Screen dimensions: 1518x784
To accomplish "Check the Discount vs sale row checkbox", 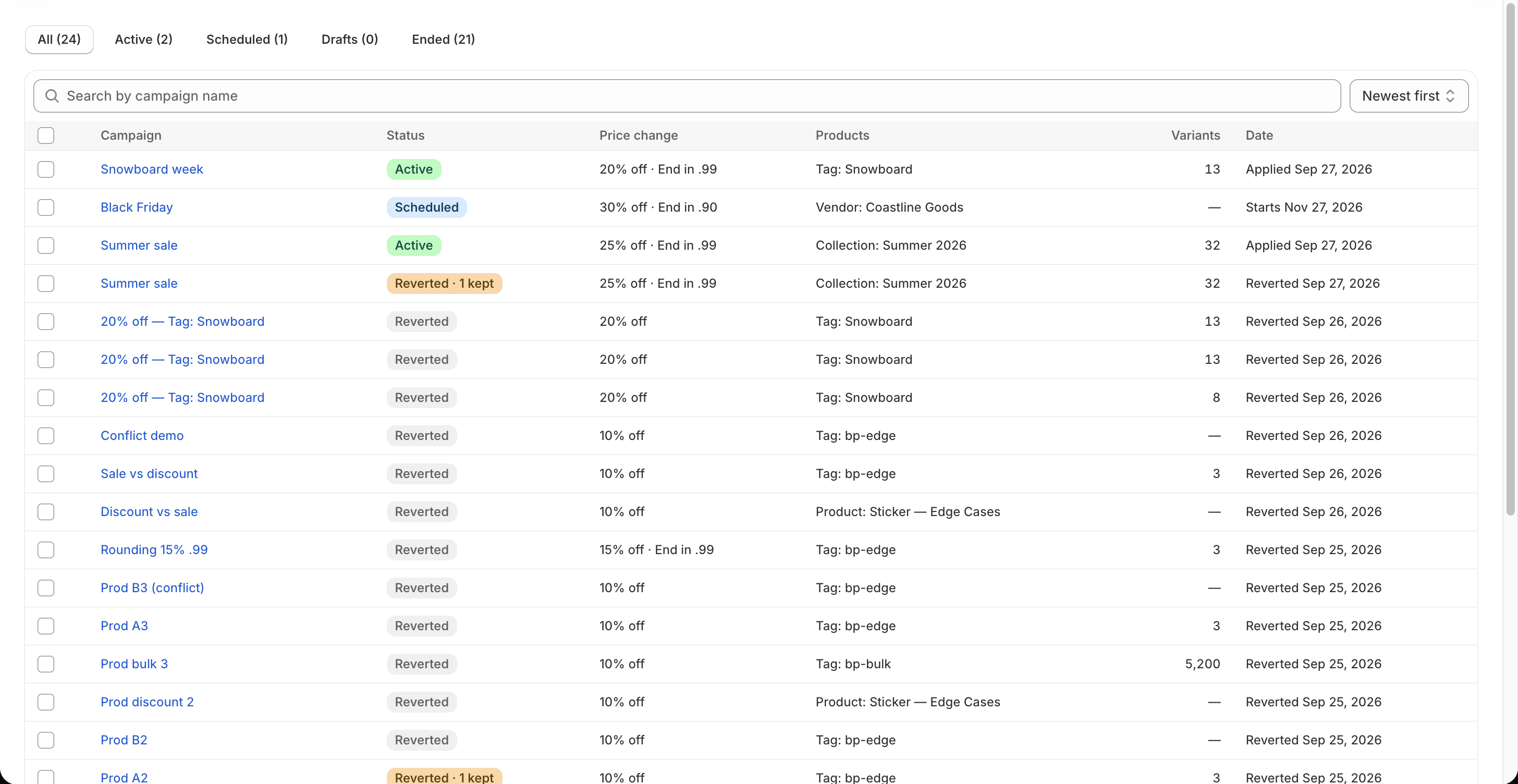I will tap(46, 512).
